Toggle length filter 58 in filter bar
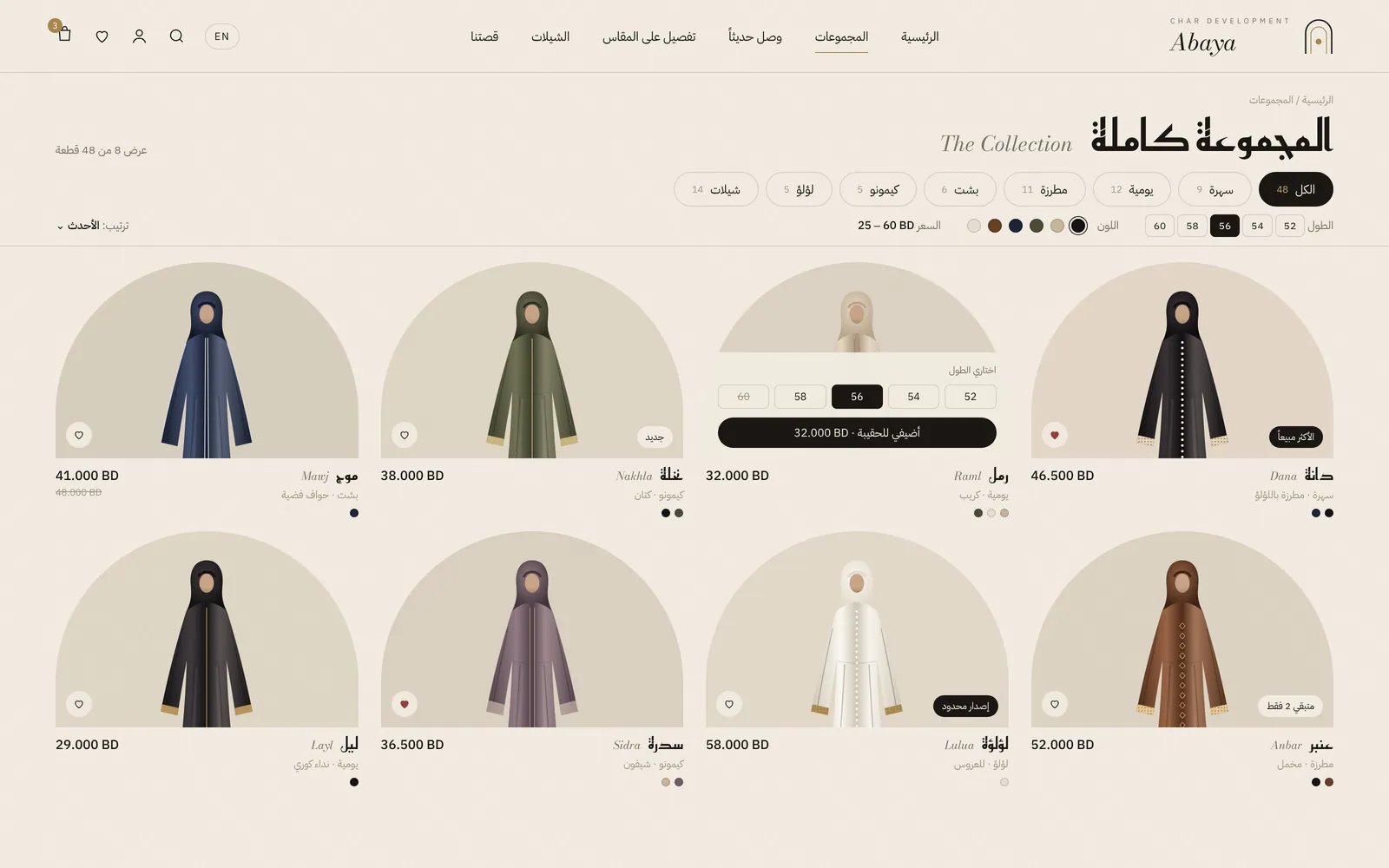This screenshot has height=868, width=1389. 1192,226
